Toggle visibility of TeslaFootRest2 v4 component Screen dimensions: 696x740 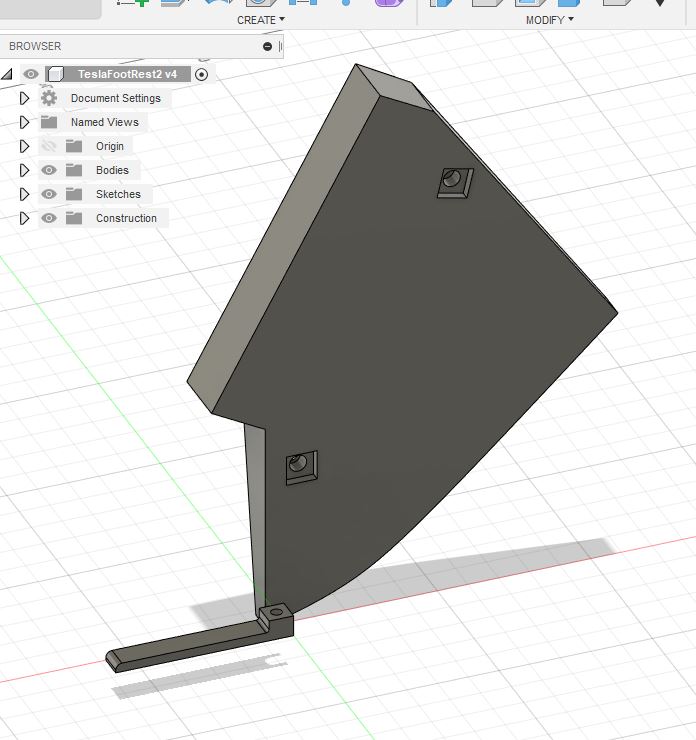click(31, 74)
